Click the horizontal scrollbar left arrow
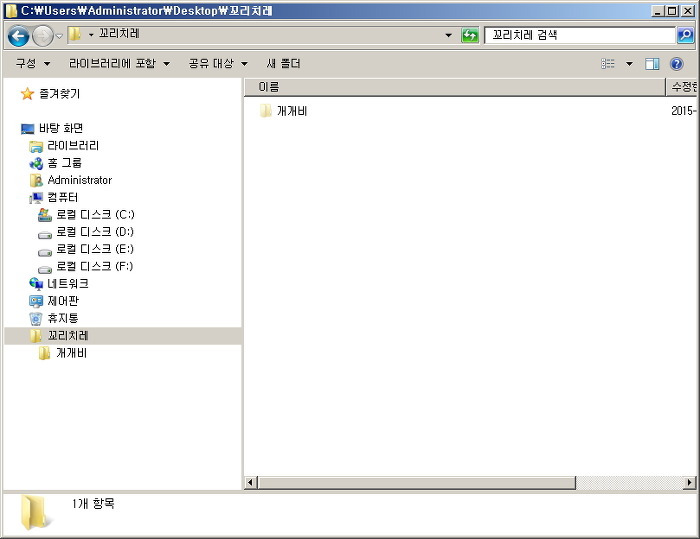Viewport: 700px width, 539px height. click(x=250, y=482)
